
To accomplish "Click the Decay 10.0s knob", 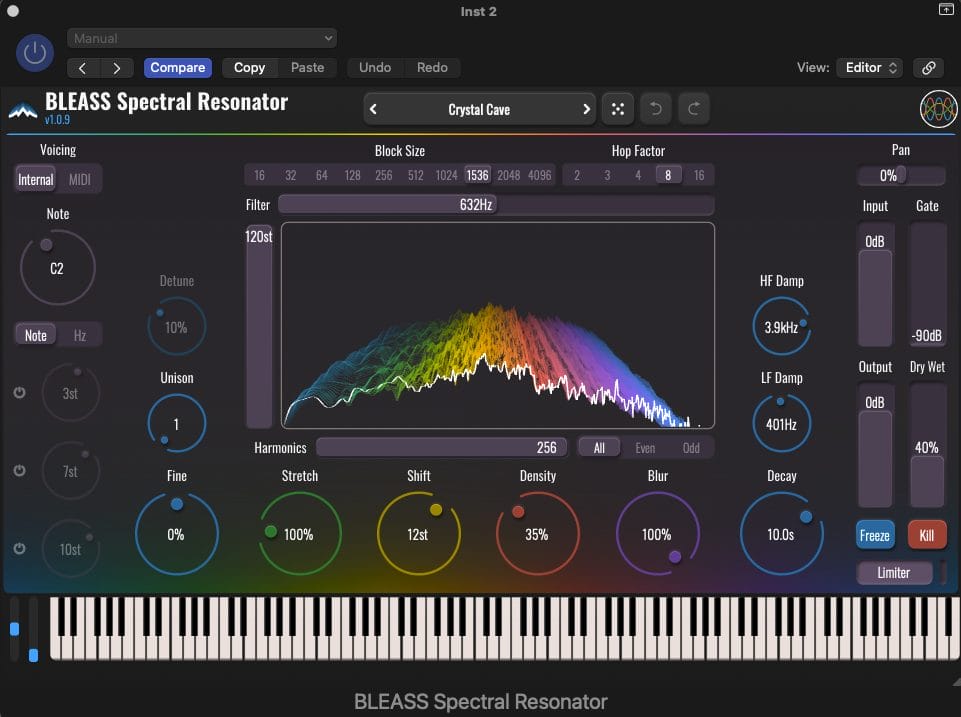I will pyautogui.click(x=781, y=534).
